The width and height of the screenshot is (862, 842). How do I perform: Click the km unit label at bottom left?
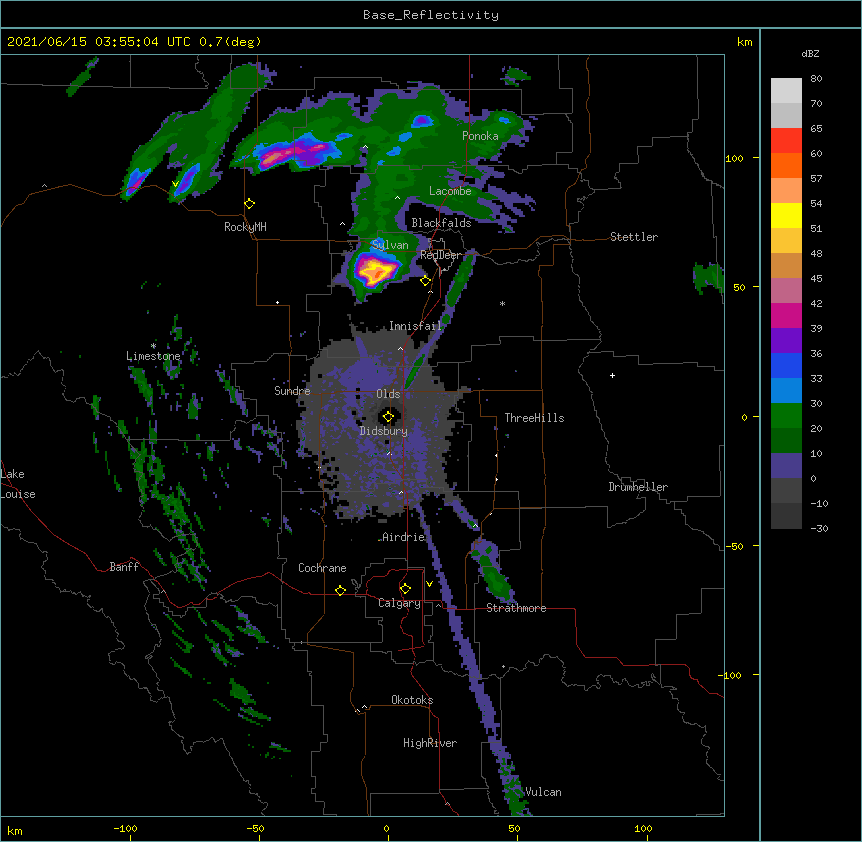click(15, 830)
